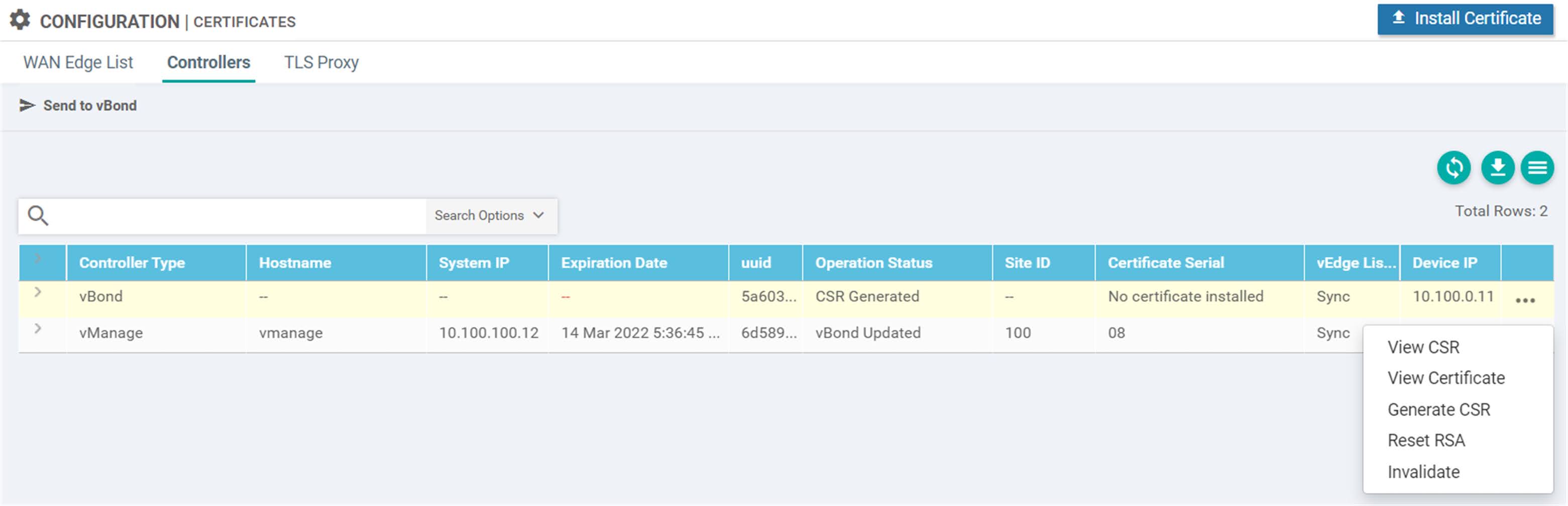
Task: Click the Send to vBond icon action
Action: point(27,105)
